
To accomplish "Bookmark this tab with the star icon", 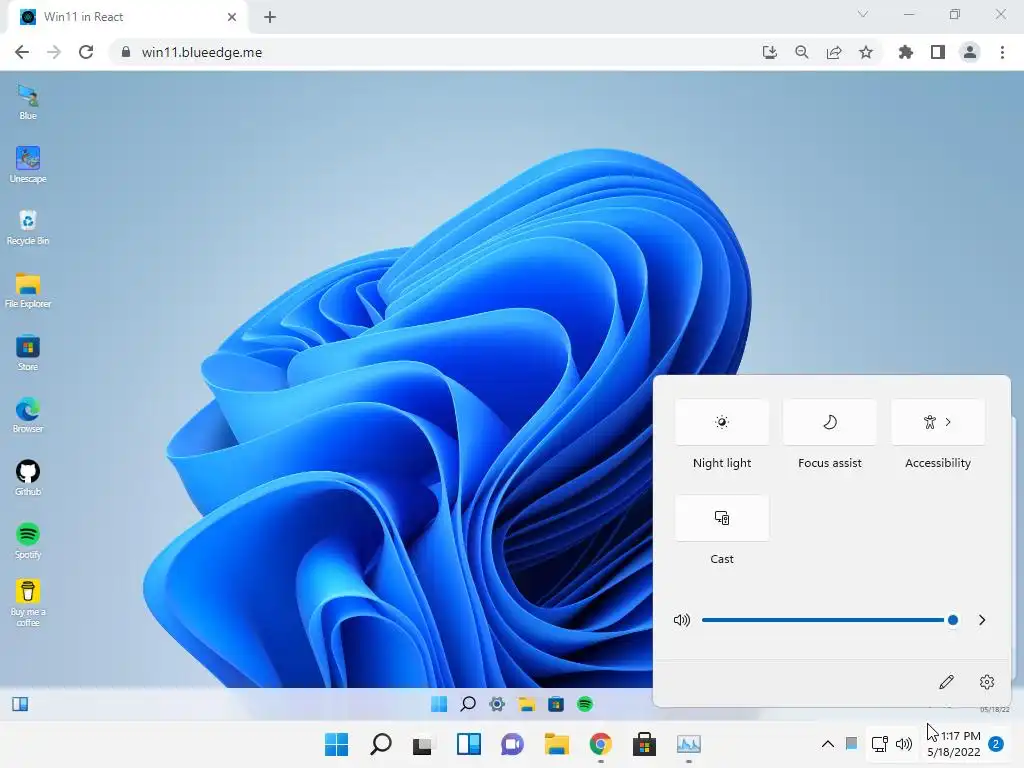I will pyautogui.click(x=866, y=52).
